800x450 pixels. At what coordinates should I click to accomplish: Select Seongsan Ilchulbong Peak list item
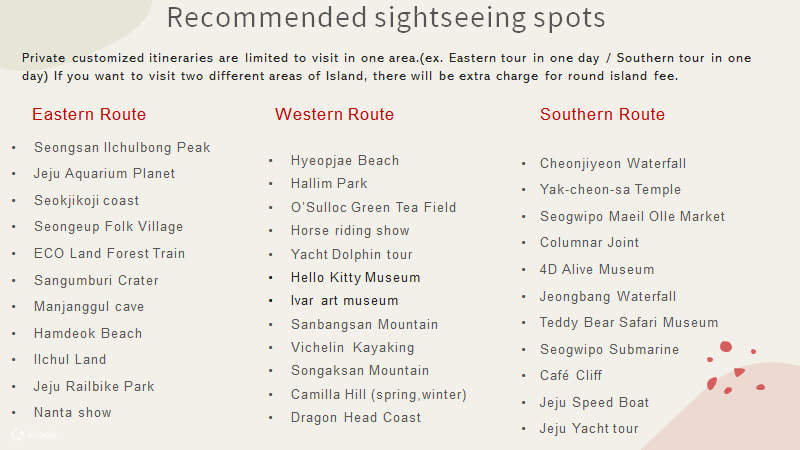pos(122,147)
